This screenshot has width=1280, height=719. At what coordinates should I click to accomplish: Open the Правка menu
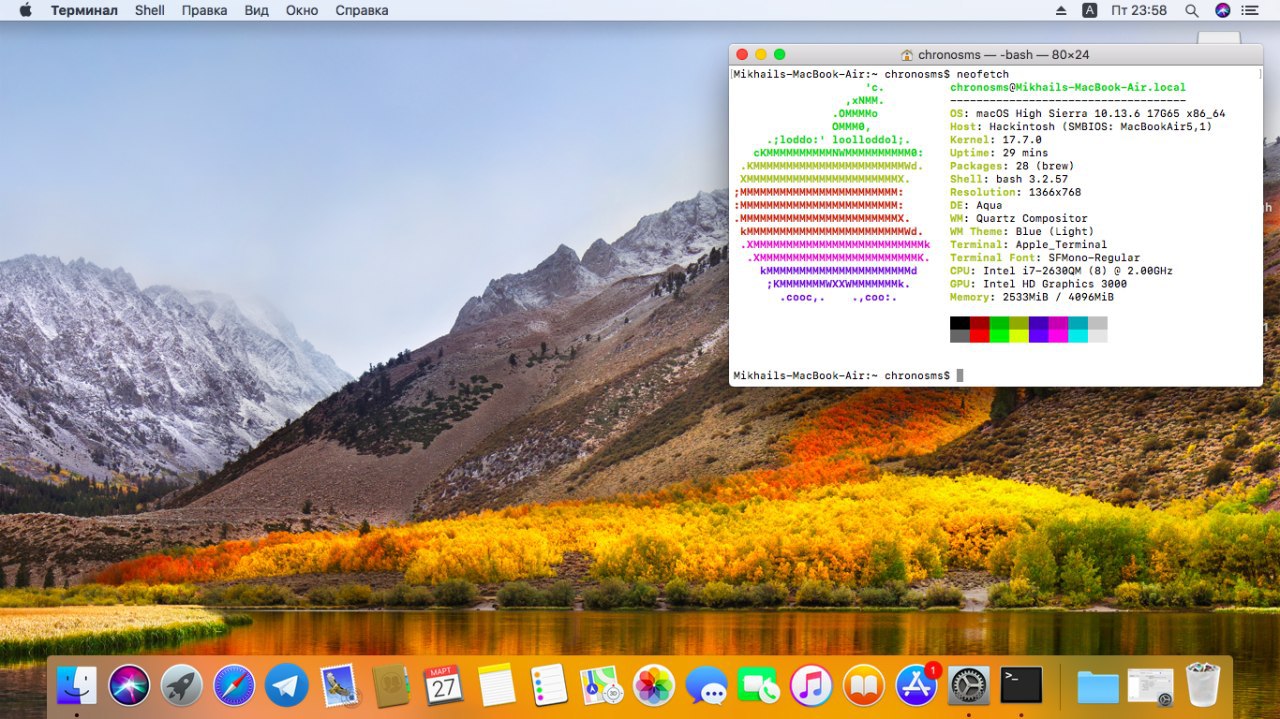204,10
